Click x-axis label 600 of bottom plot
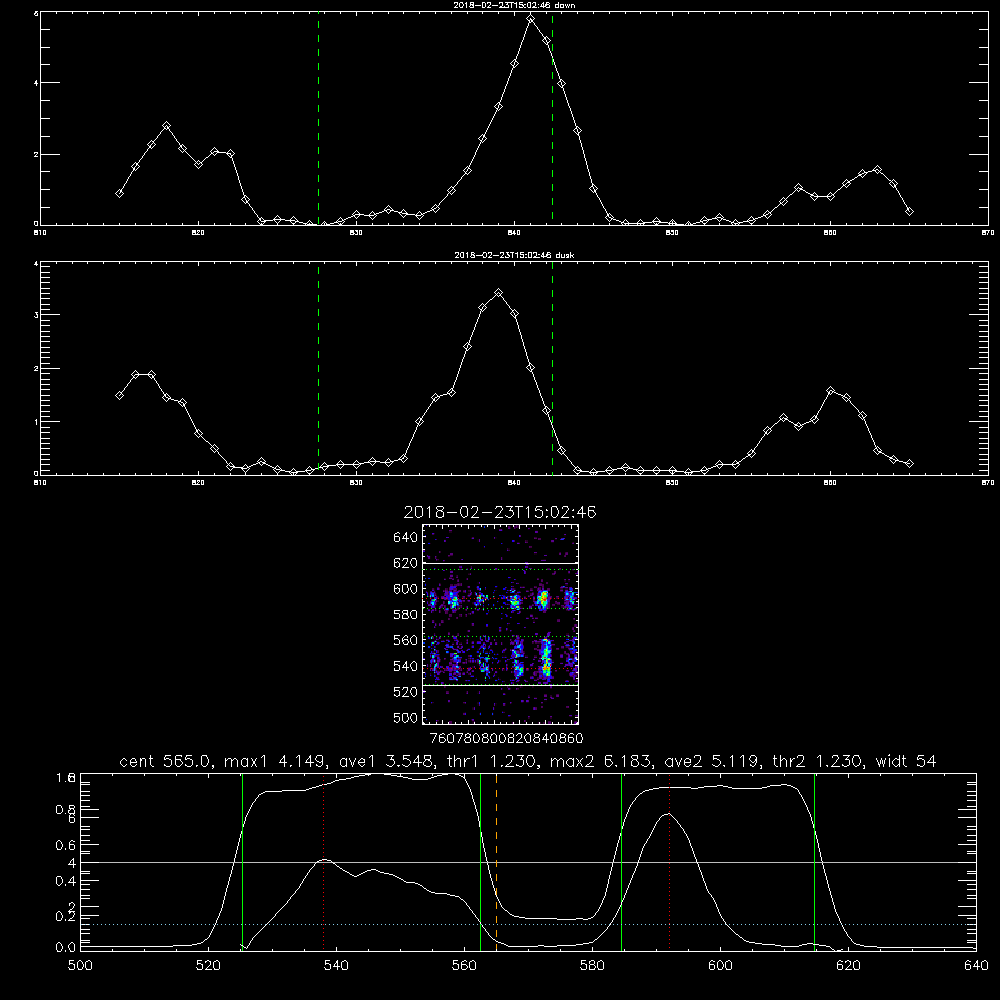The width and height of the screenshot is (1000, 1000). click(x=721, y=966)
